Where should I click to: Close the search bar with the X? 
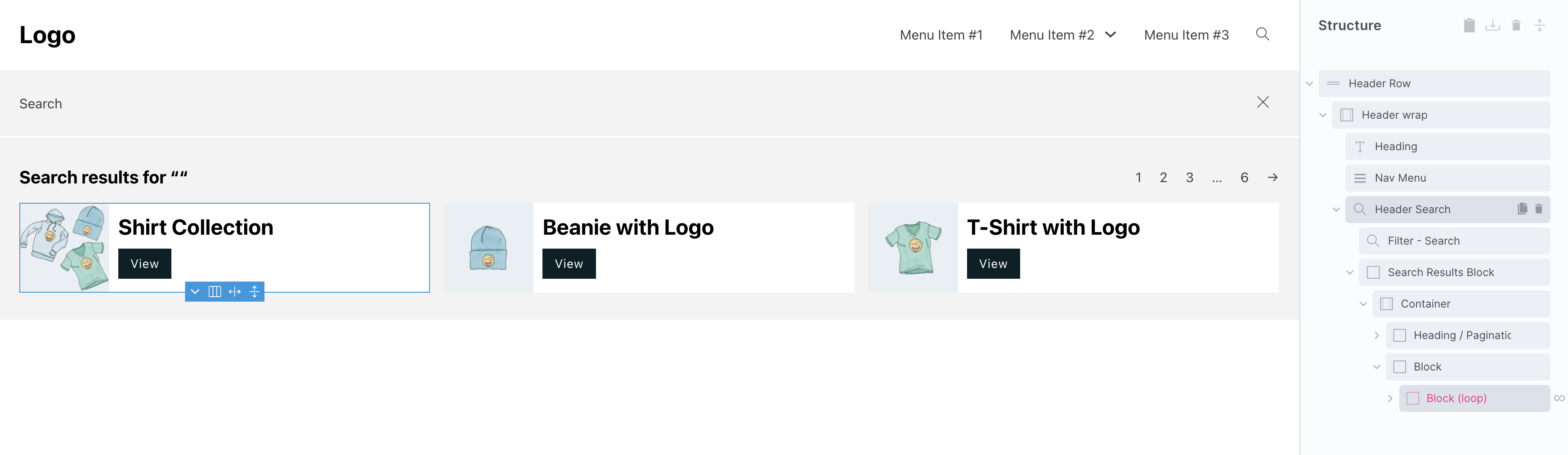coord(1263,102)
